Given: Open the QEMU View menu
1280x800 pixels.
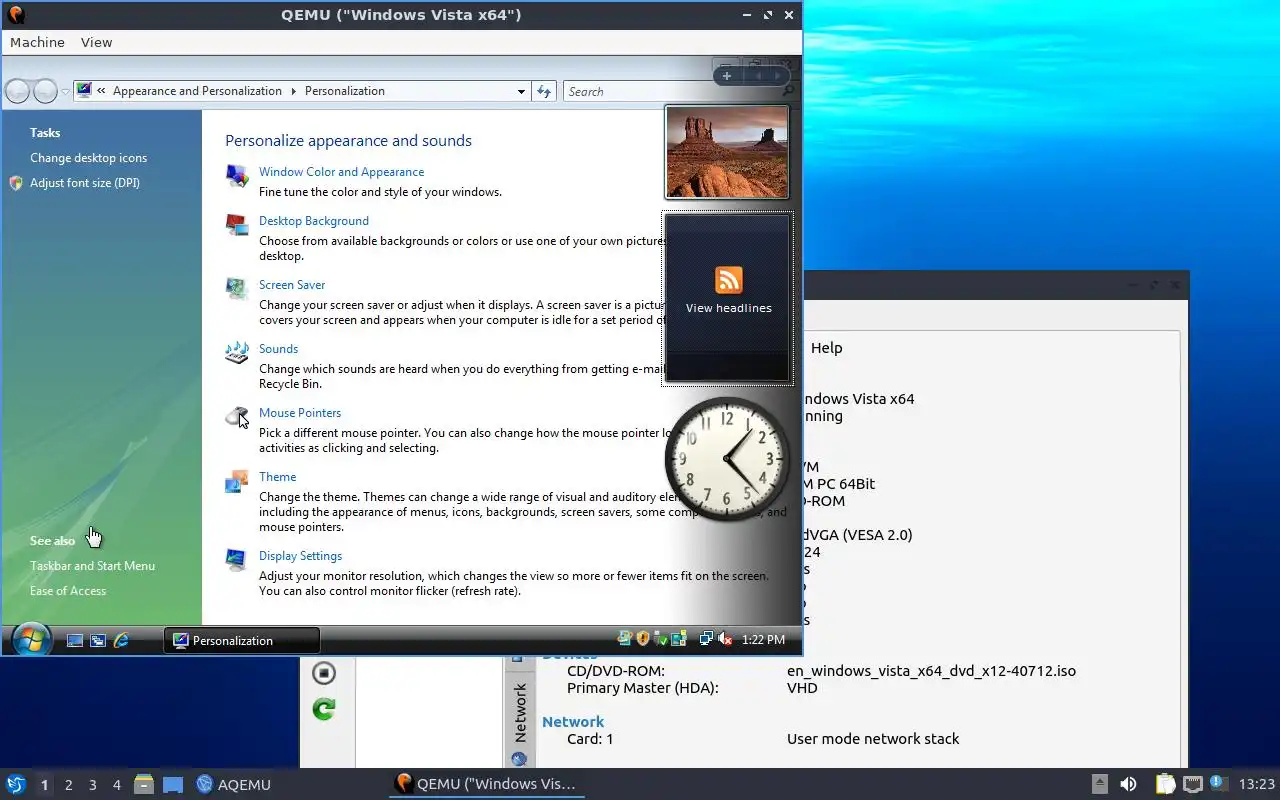Looking at the screenshot, I should tap(96, 42).
